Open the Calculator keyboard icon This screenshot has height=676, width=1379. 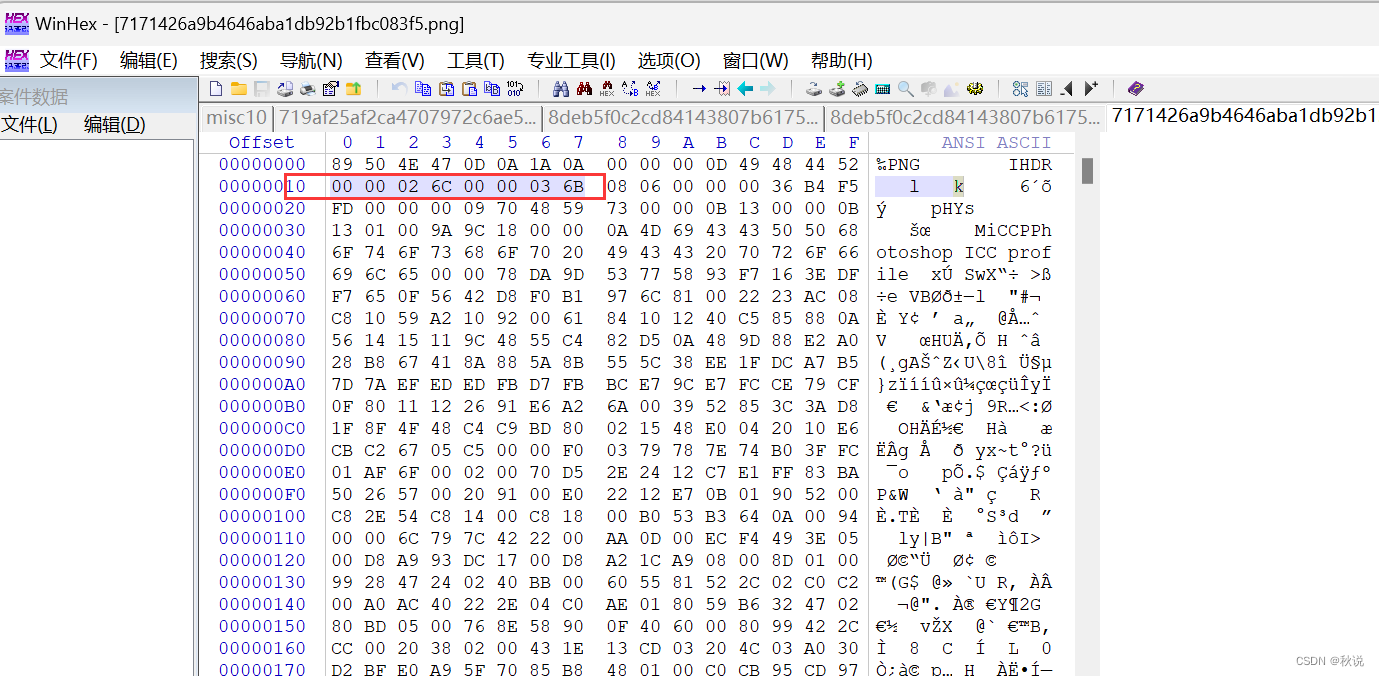pos(882,88)
